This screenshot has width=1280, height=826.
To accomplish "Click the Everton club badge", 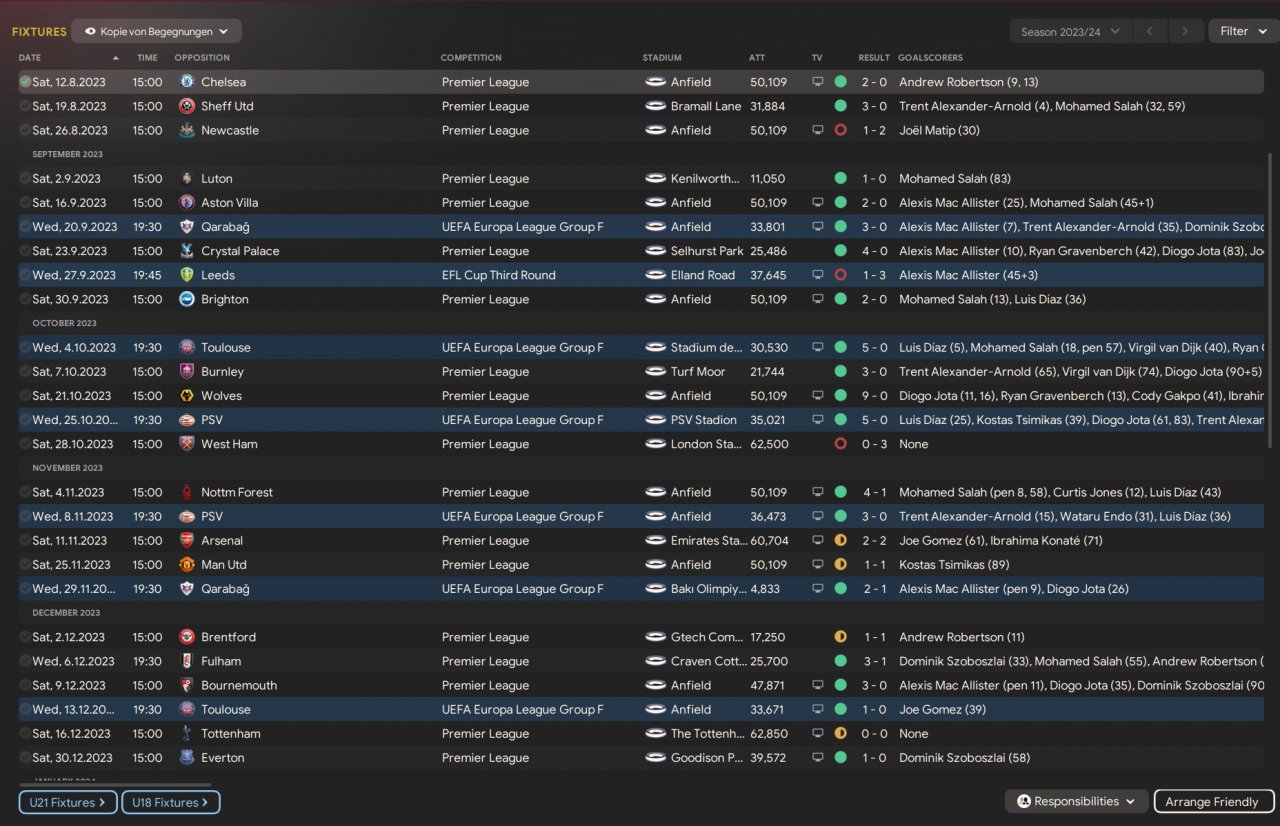I will [x=187, y=758].
